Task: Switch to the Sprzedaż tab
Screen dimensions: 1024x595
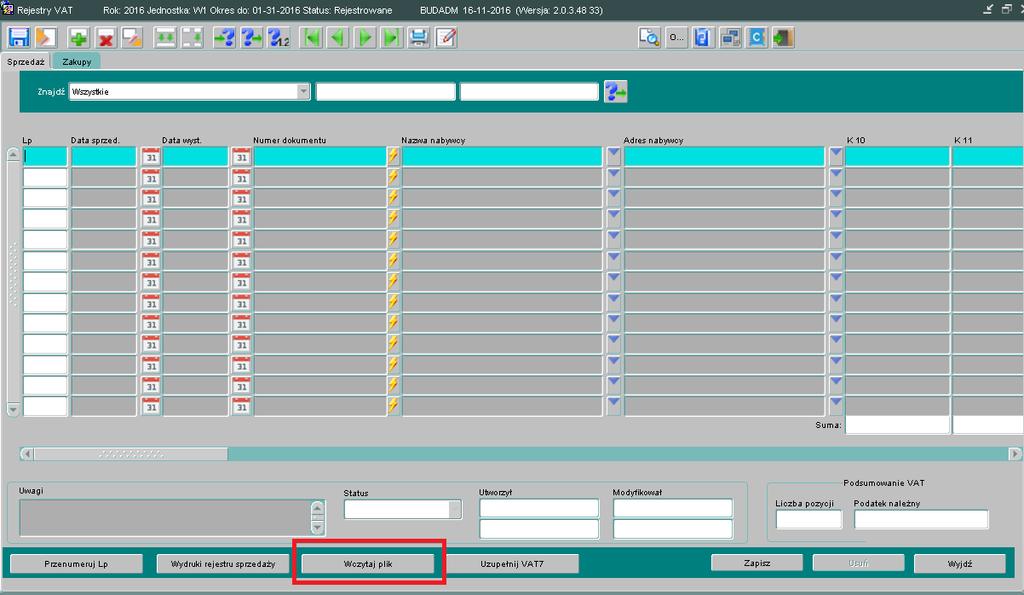Action: 25,61
